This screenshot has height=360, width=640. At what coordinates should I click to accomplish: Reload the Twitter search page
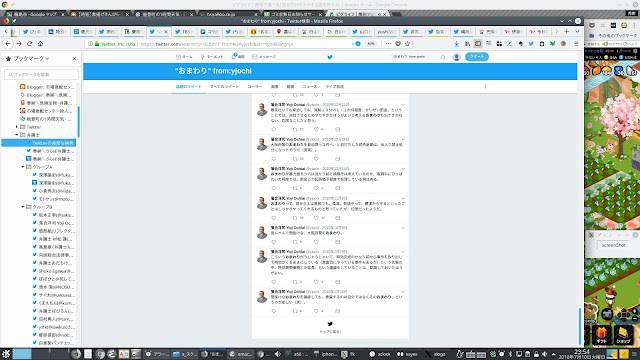click(29, 44)
